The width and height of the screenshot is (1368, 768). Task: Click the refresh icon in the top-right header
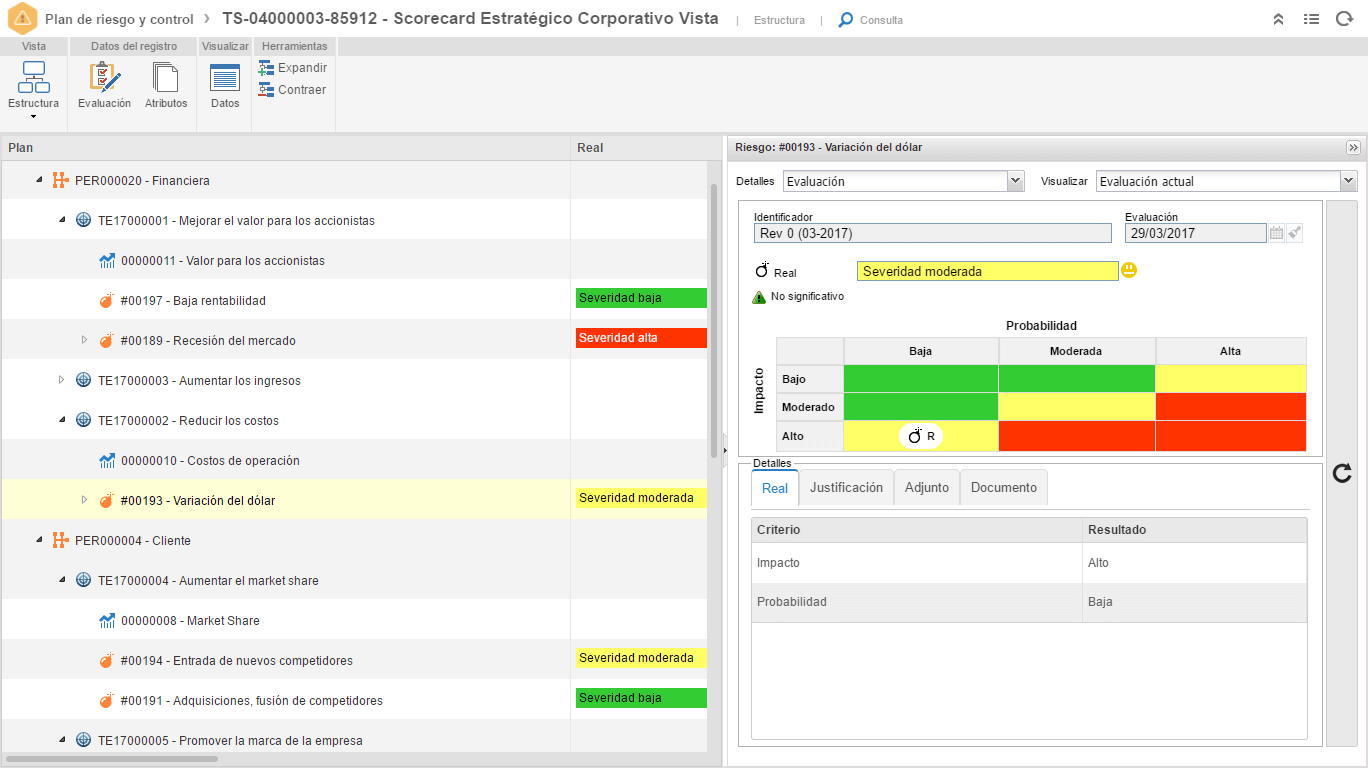click(1344, 19)
